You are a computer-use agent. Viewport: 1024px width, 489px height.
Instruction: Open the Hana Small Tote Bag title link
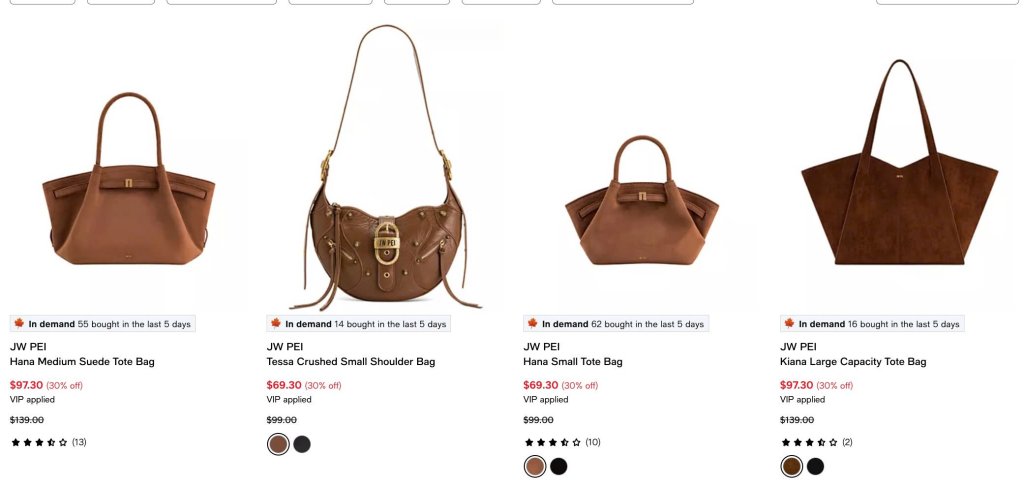(x=573, y=362)
